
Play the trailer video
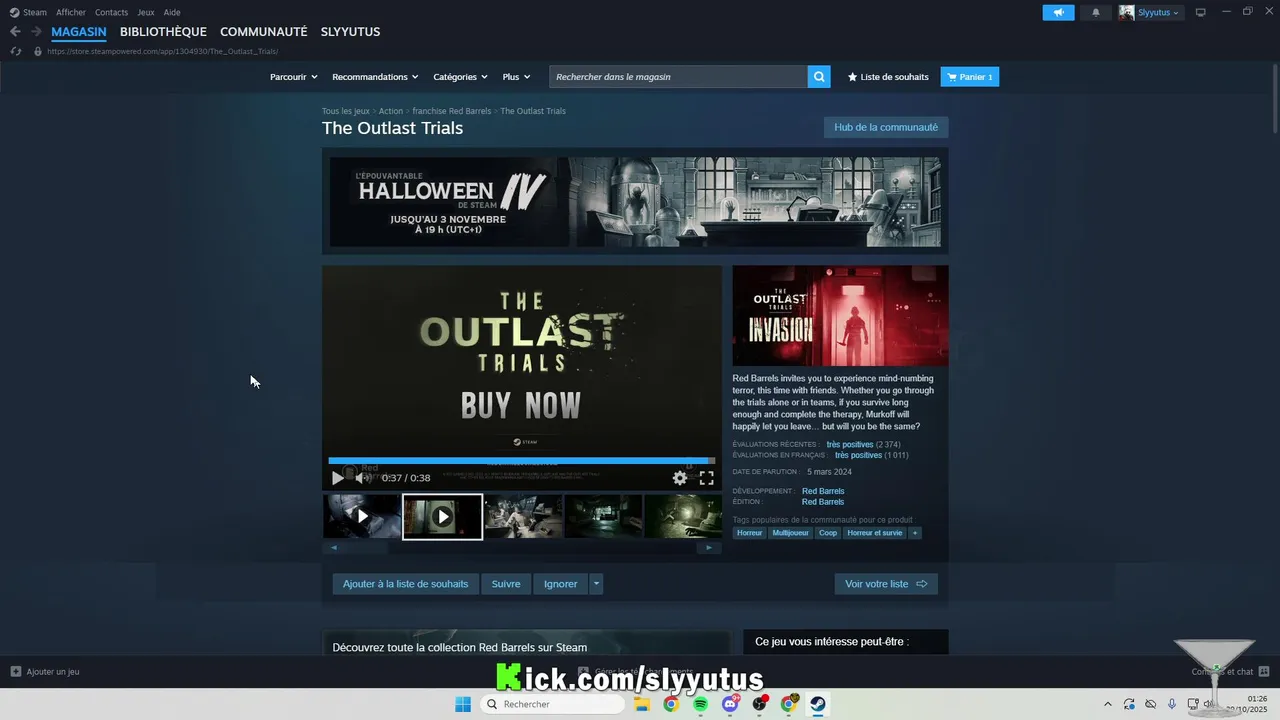[337, 478]
